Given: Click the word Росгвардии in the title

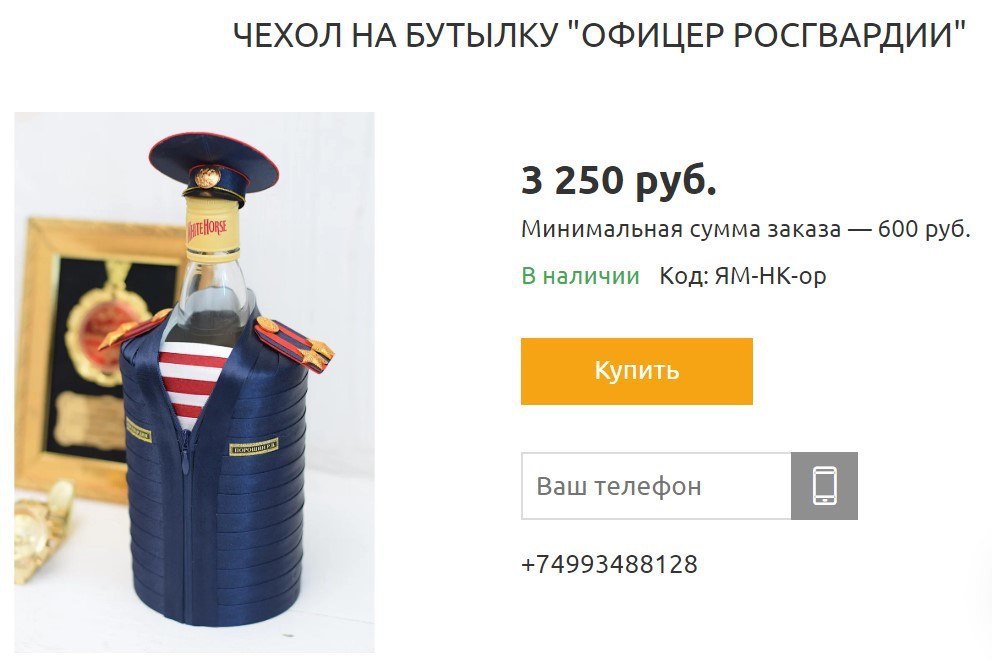Looking at the screenshot, I should (850, 35).
